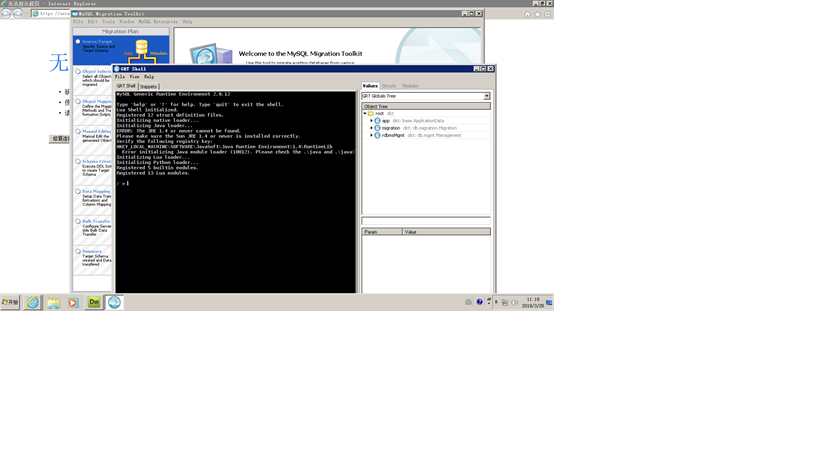Click the Windows Start button
The image size is (819, 460).
tap(11, 302)
